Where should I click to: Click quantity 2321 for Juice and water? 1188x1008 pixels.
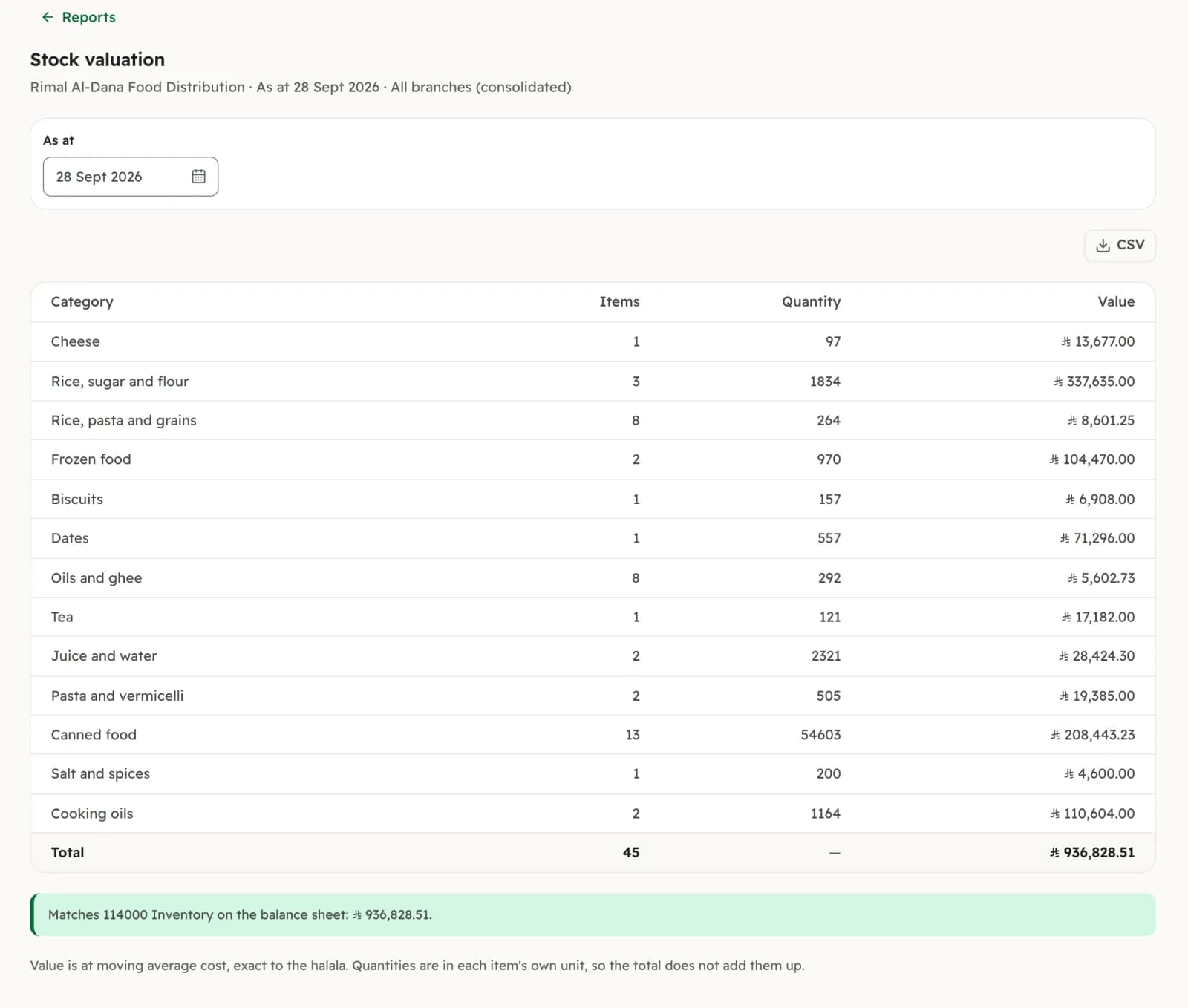pyautogui.click(x=826, y=656)
